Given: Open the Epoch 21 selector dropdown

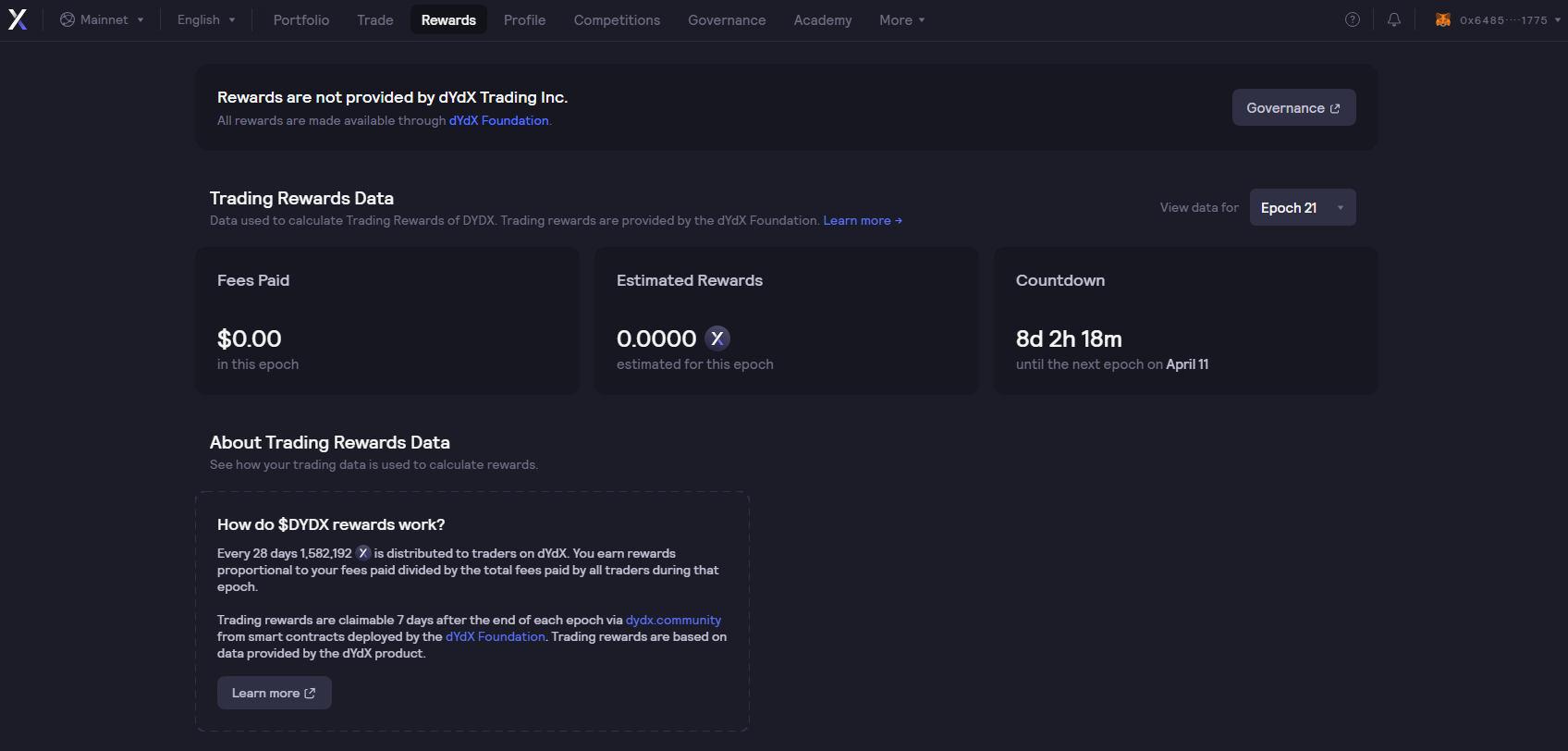Looking at the screenshot, I should pos(1302,207).
